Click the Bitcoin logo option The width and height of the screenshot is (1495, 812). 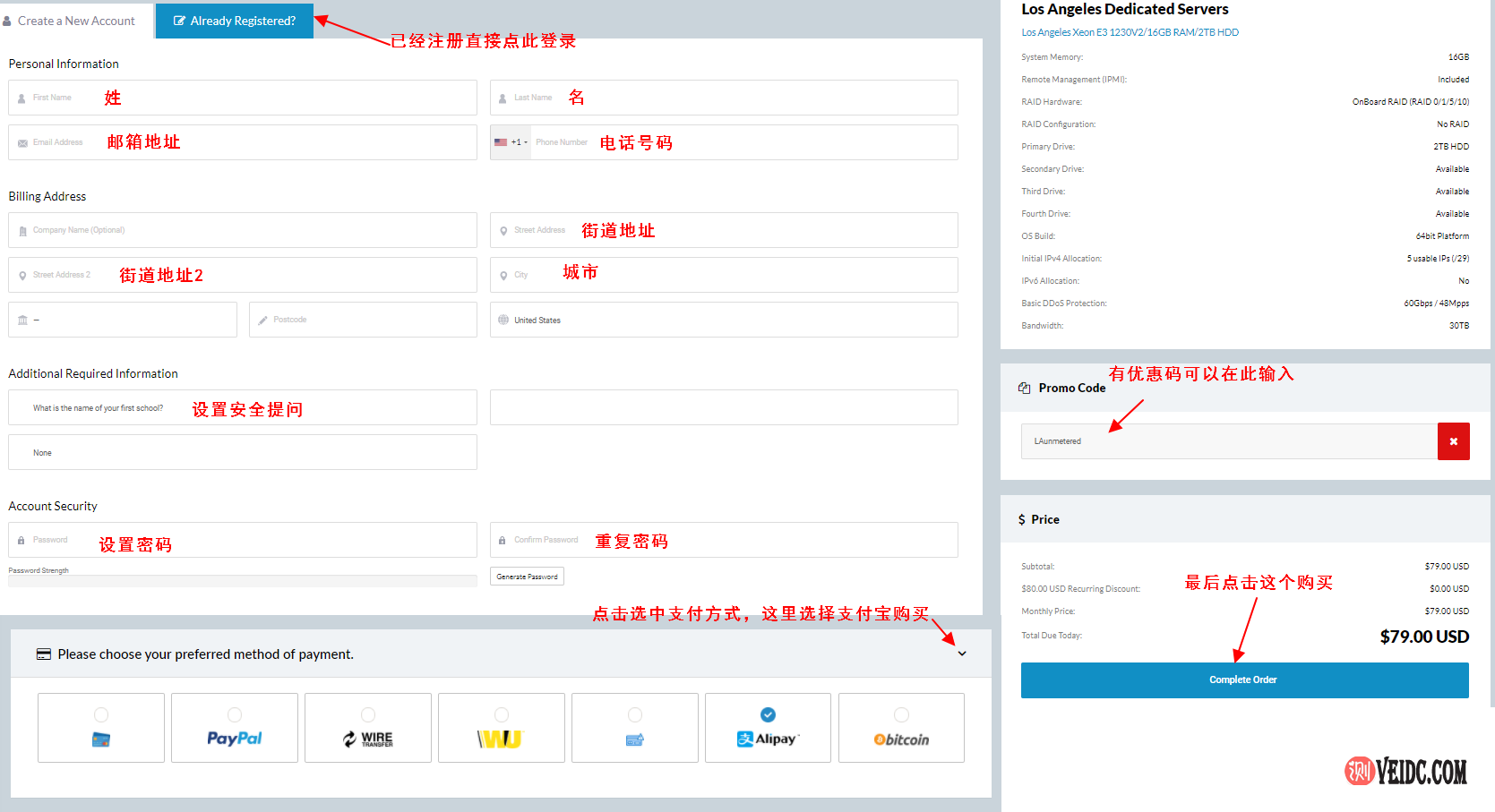(901, 739)
